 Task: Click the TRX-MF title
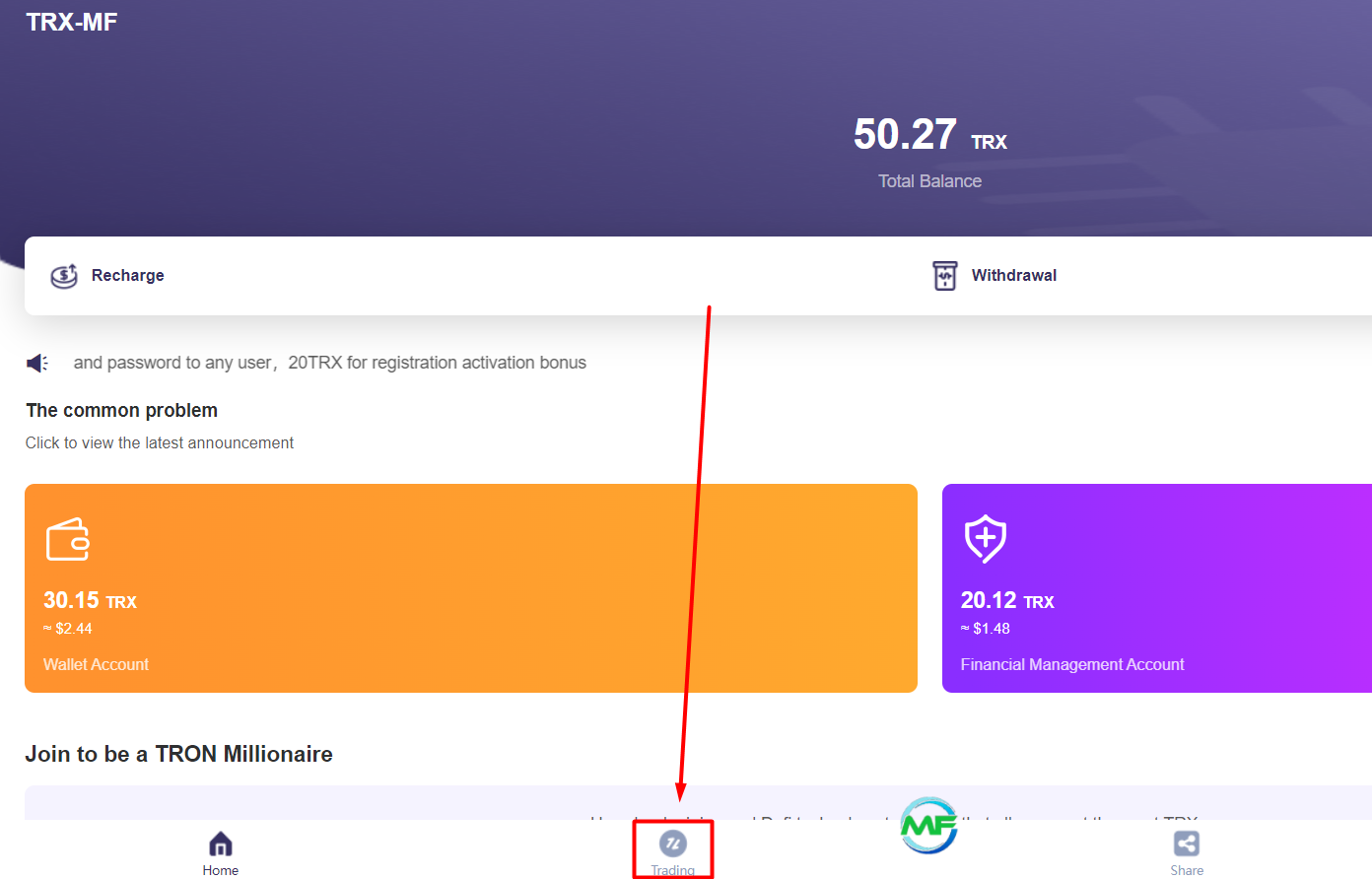click(x=72, y=22)
